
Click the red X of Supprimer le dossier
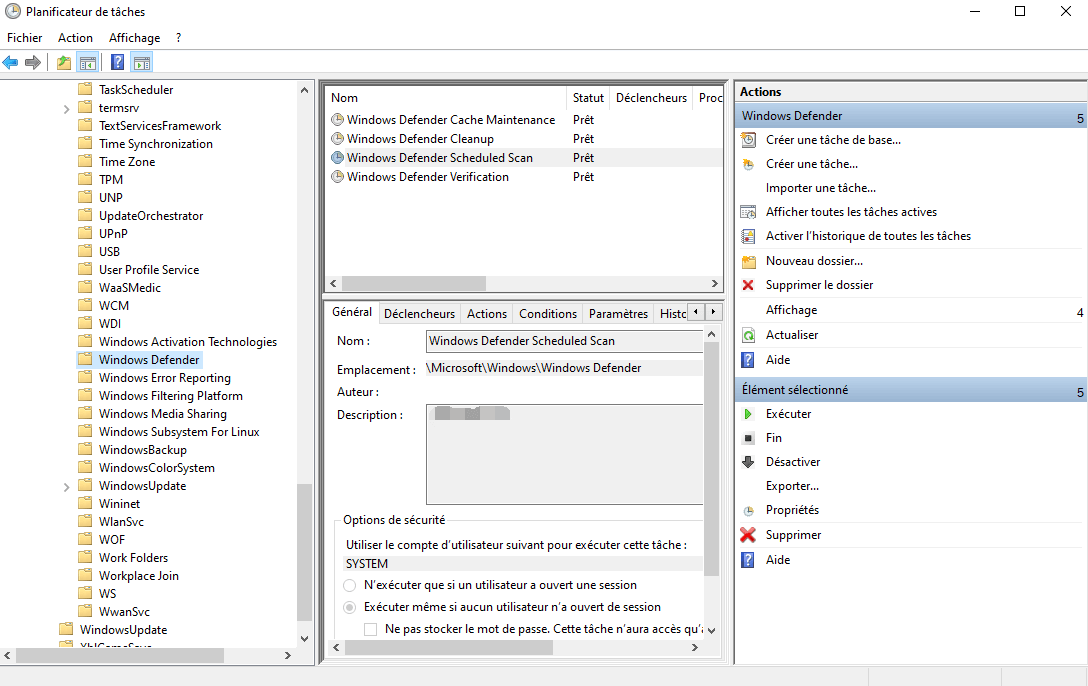[748, 285]
